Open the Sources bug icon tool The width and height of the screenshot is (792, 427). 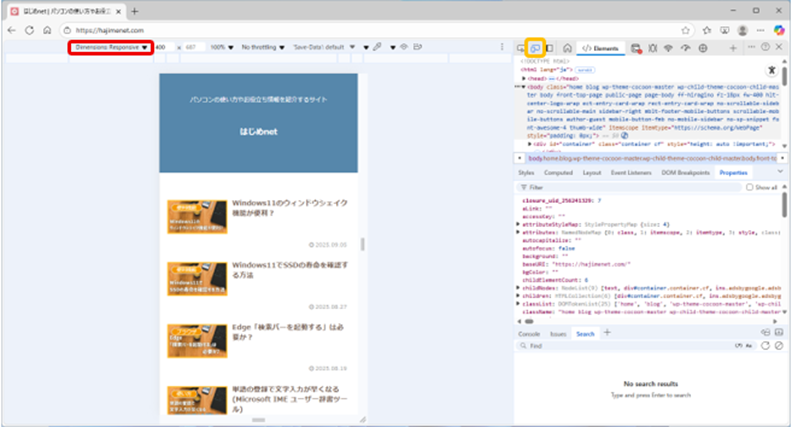tap(653, 48)
